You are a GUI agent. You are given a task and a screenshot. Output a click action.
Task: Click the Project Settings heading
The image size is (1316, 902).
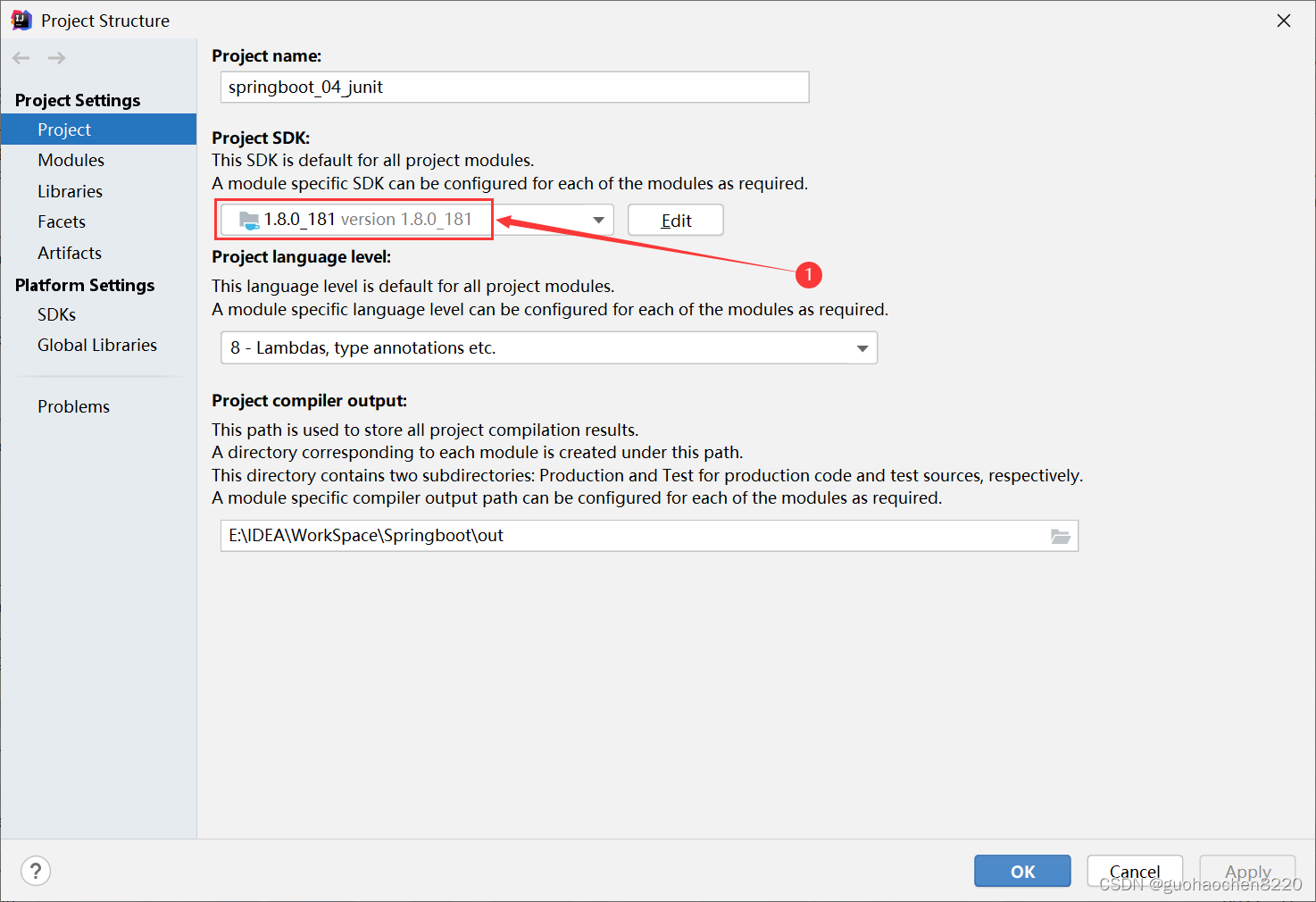pos(78,100)
